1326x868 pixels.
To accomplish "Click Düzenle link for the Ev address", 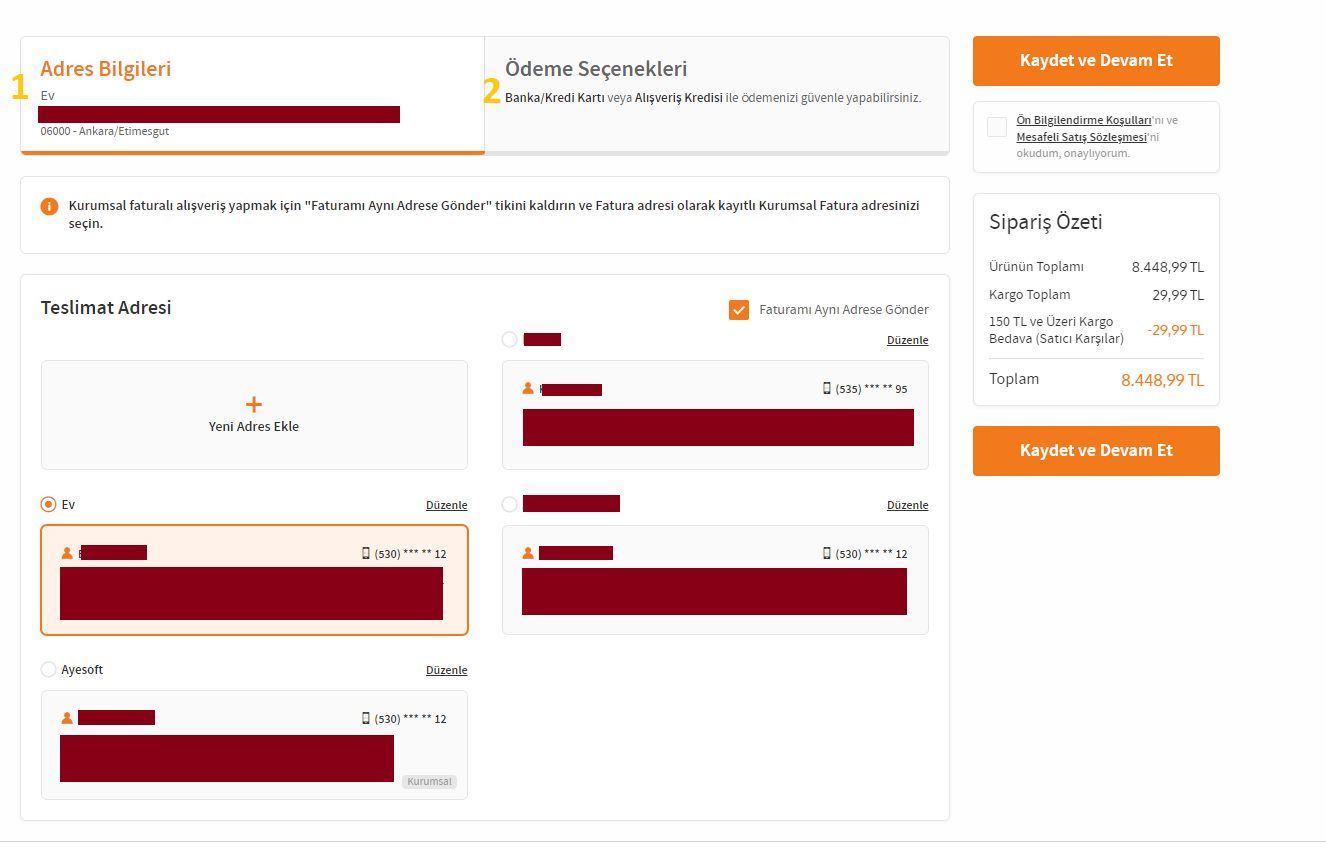I will tap(447, 506).
